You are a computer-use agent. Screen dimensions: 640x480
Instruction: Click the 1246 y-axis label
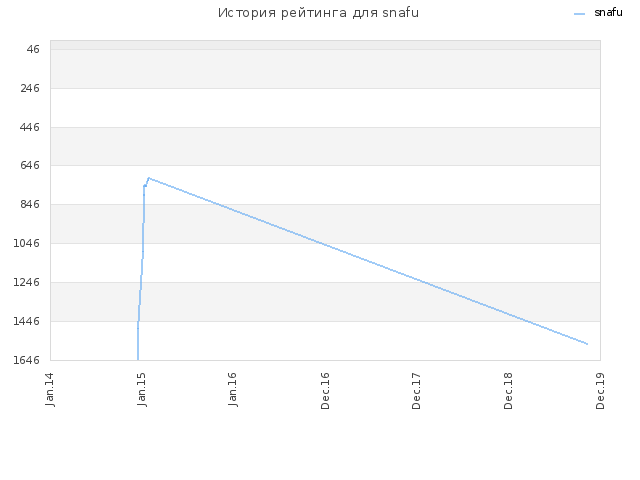click(x=27, y=282)
